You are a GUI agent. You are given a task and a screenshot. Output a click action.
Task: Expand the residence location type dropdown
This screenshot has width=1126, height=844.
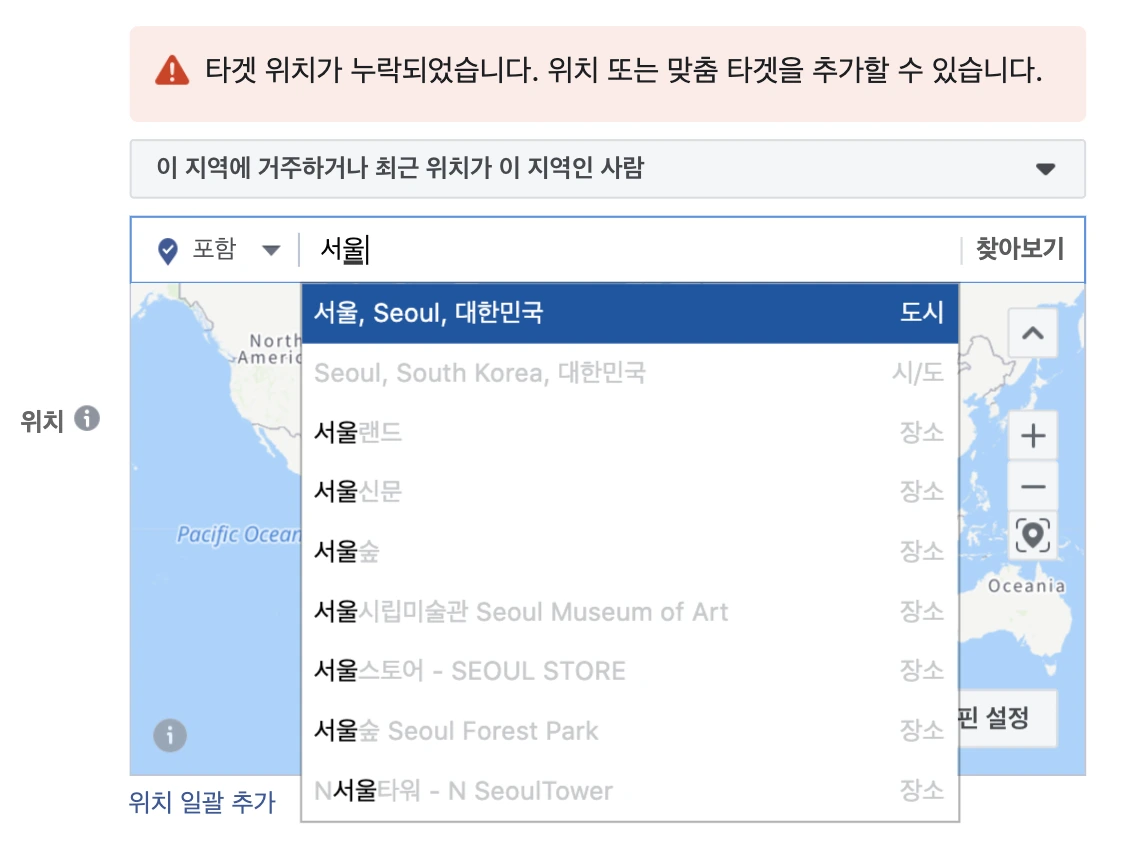pos(608,169)
